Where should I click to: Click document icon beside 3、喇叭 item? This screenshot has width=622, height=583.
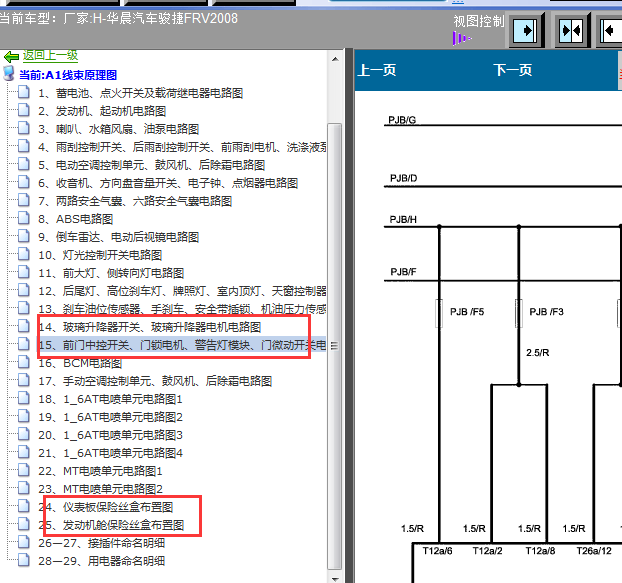click(x=23, y=127)
